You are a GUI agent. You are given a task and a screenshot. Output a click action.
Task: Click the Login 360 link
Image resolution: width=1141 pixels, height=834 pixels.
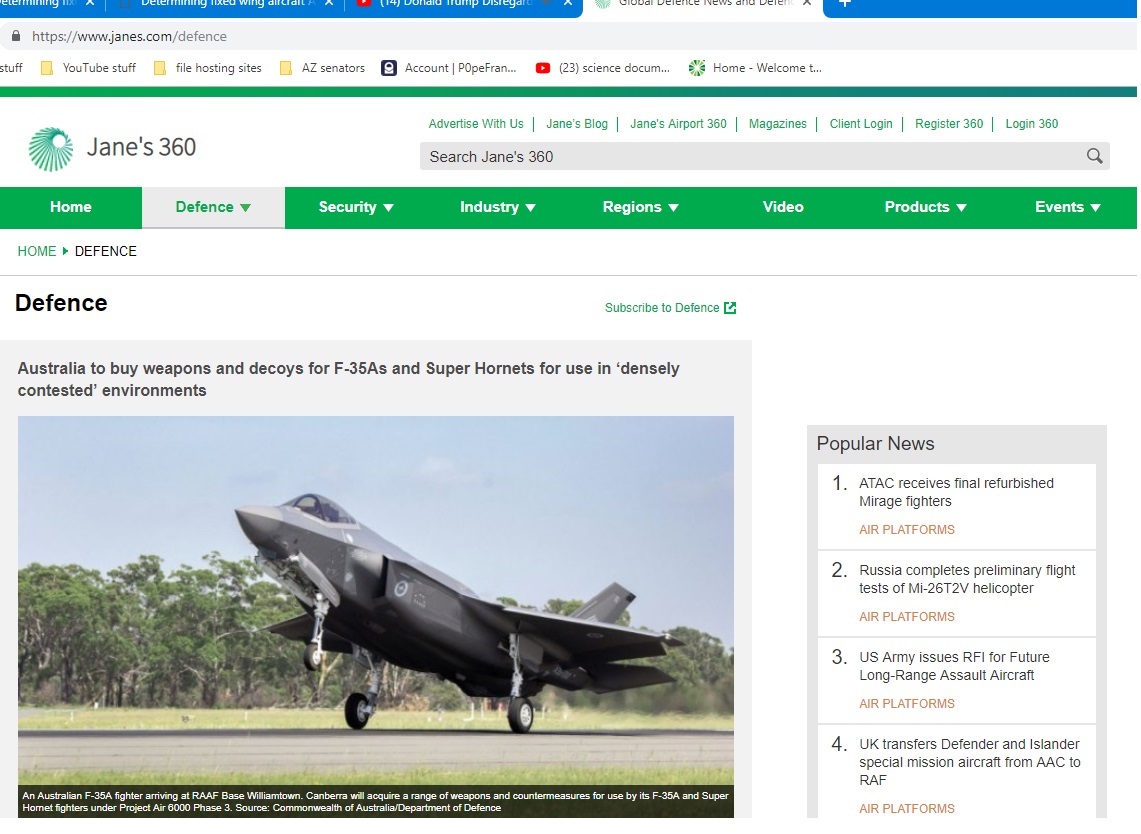click(1034, 124)
